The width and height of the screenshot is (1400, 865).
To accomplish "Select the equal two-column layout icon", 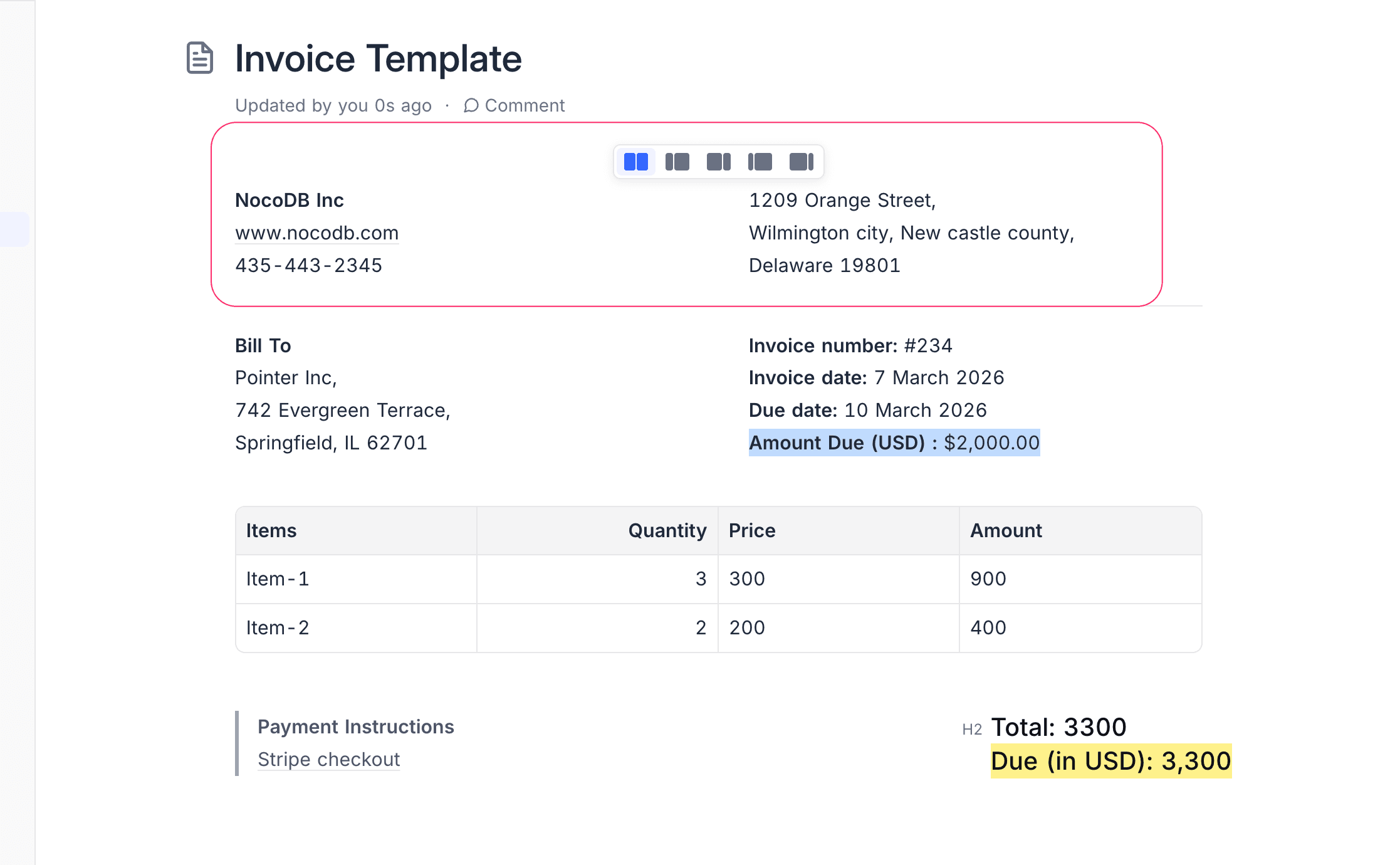I will [x=635, y=162].
